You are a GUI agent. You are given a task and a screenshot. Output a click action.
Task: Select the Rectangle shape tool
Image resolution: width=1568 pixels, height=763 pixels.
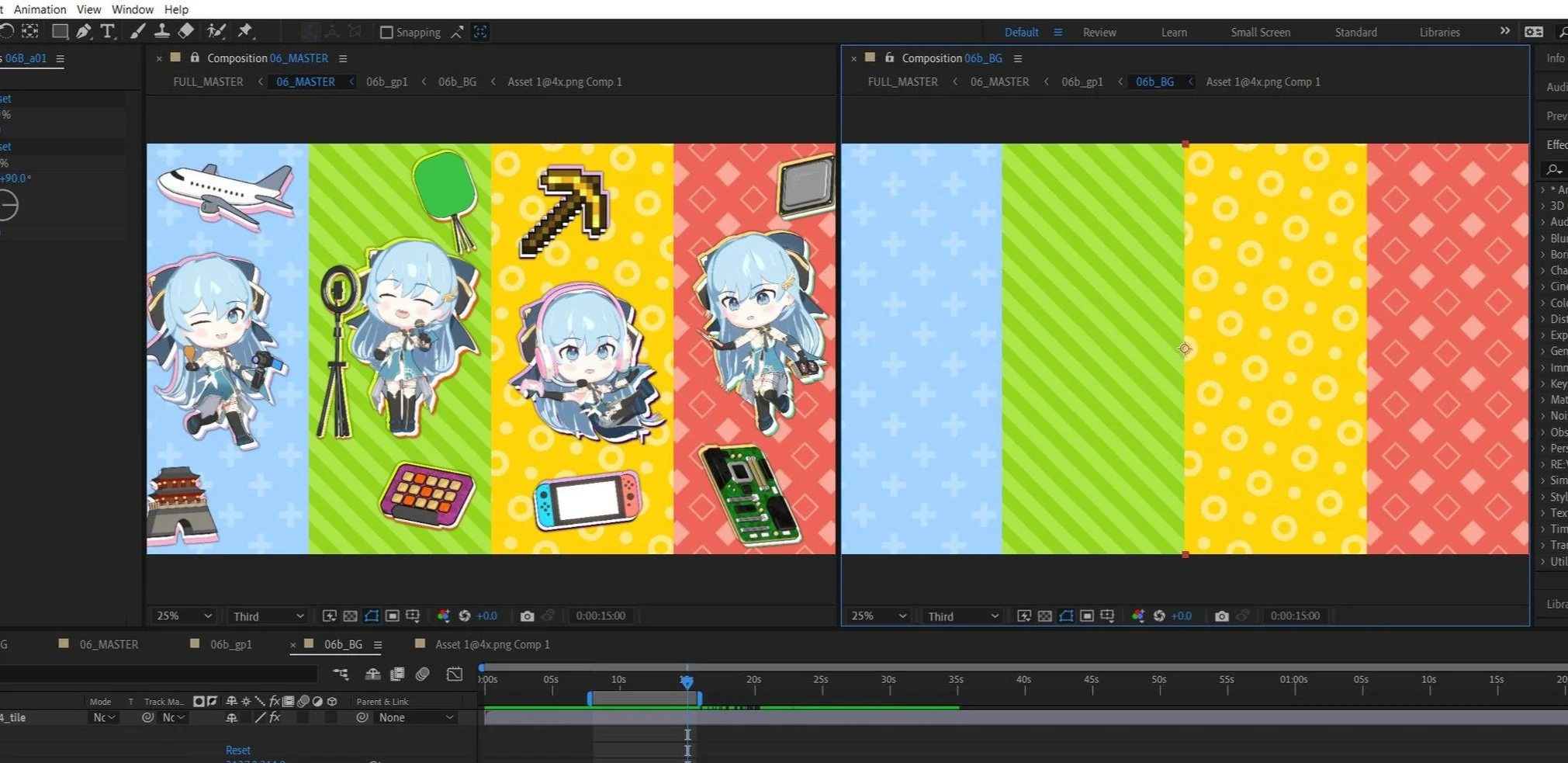[x=60, y=31]
